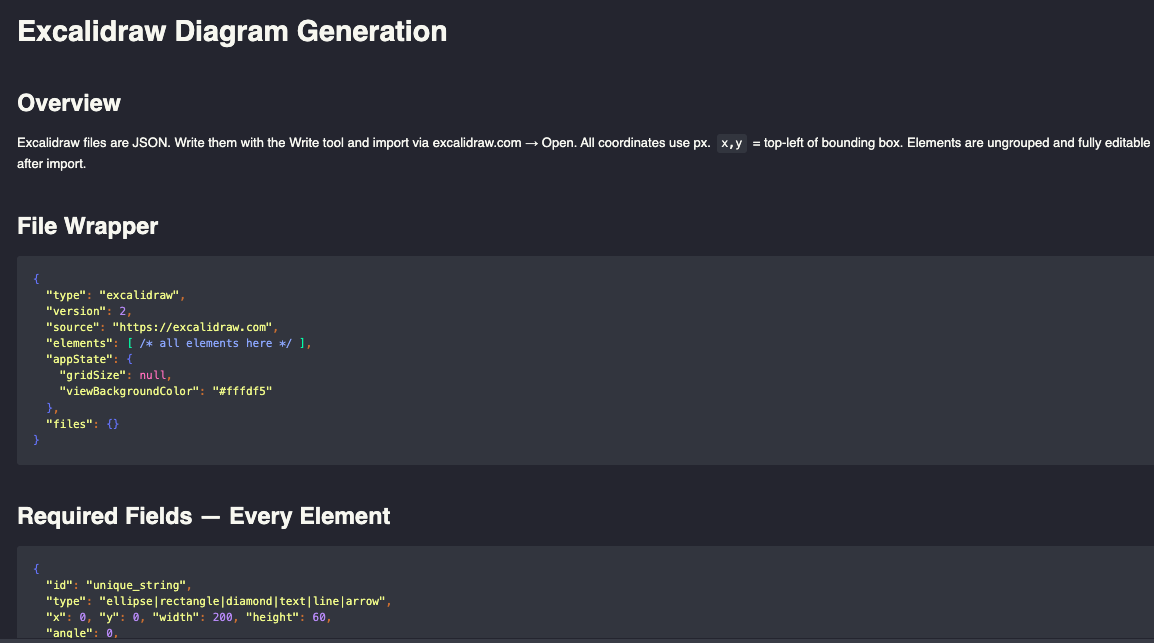The width and height of the screenshot is (1154, 643).
Task: Select the inline x,y code badge
Action: pyautogui.click(x=731, y=142)
